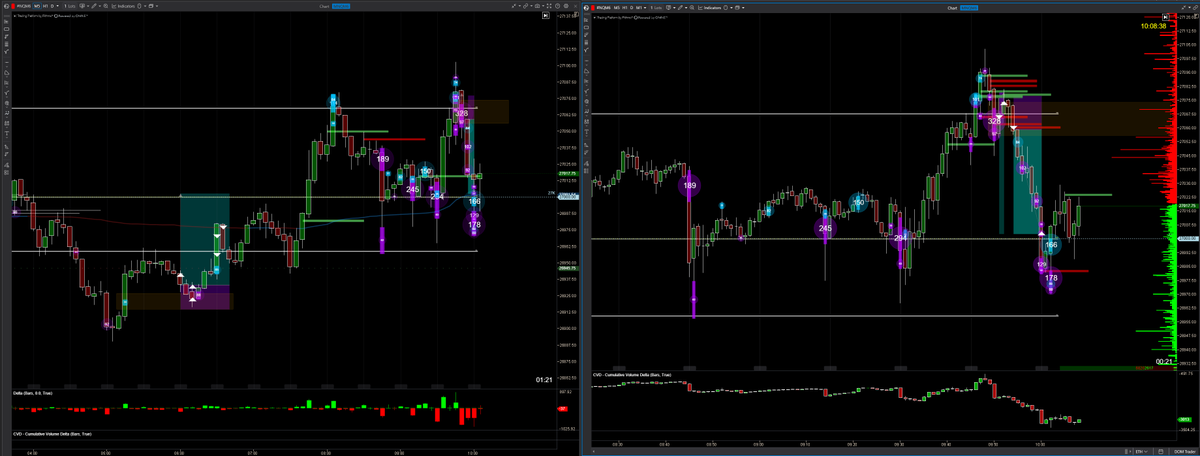Expand the timeframe dropdown in right chart
The width and height of the screenshot is (1200, 456).
coord(645,8)
